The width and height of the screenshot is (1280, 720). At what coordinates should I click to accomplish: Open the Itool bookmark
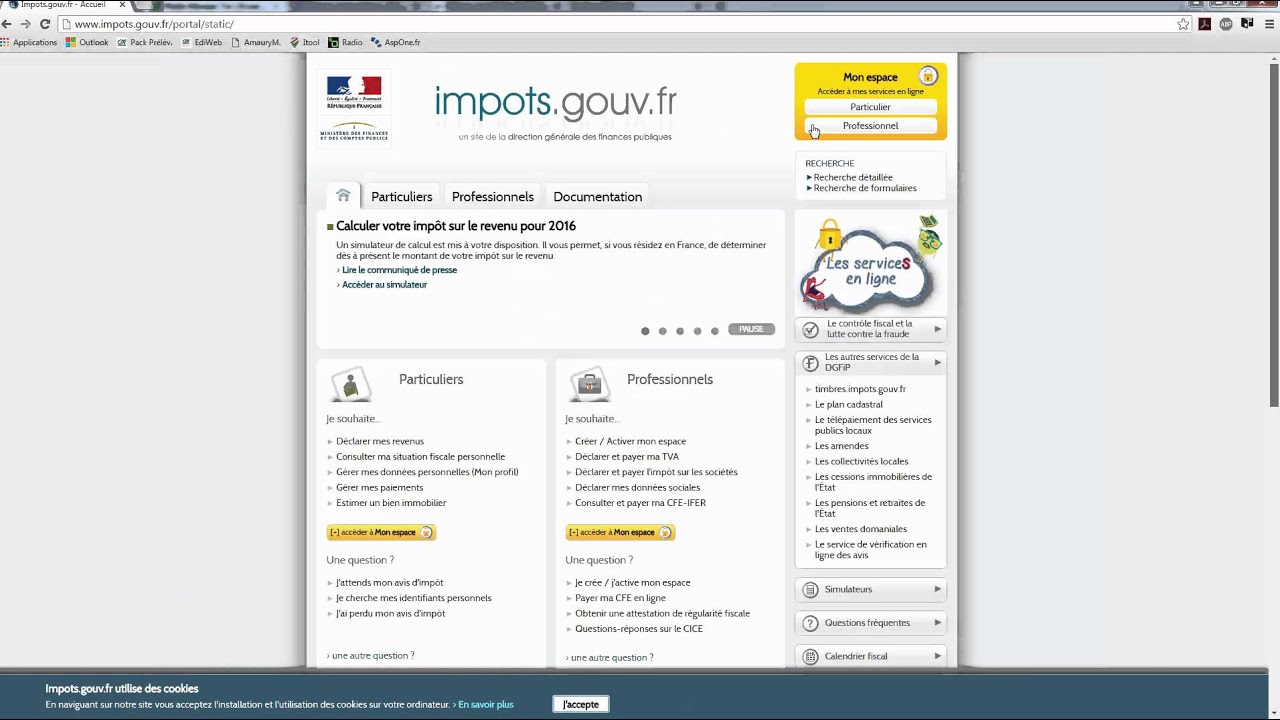coord(305,42)
